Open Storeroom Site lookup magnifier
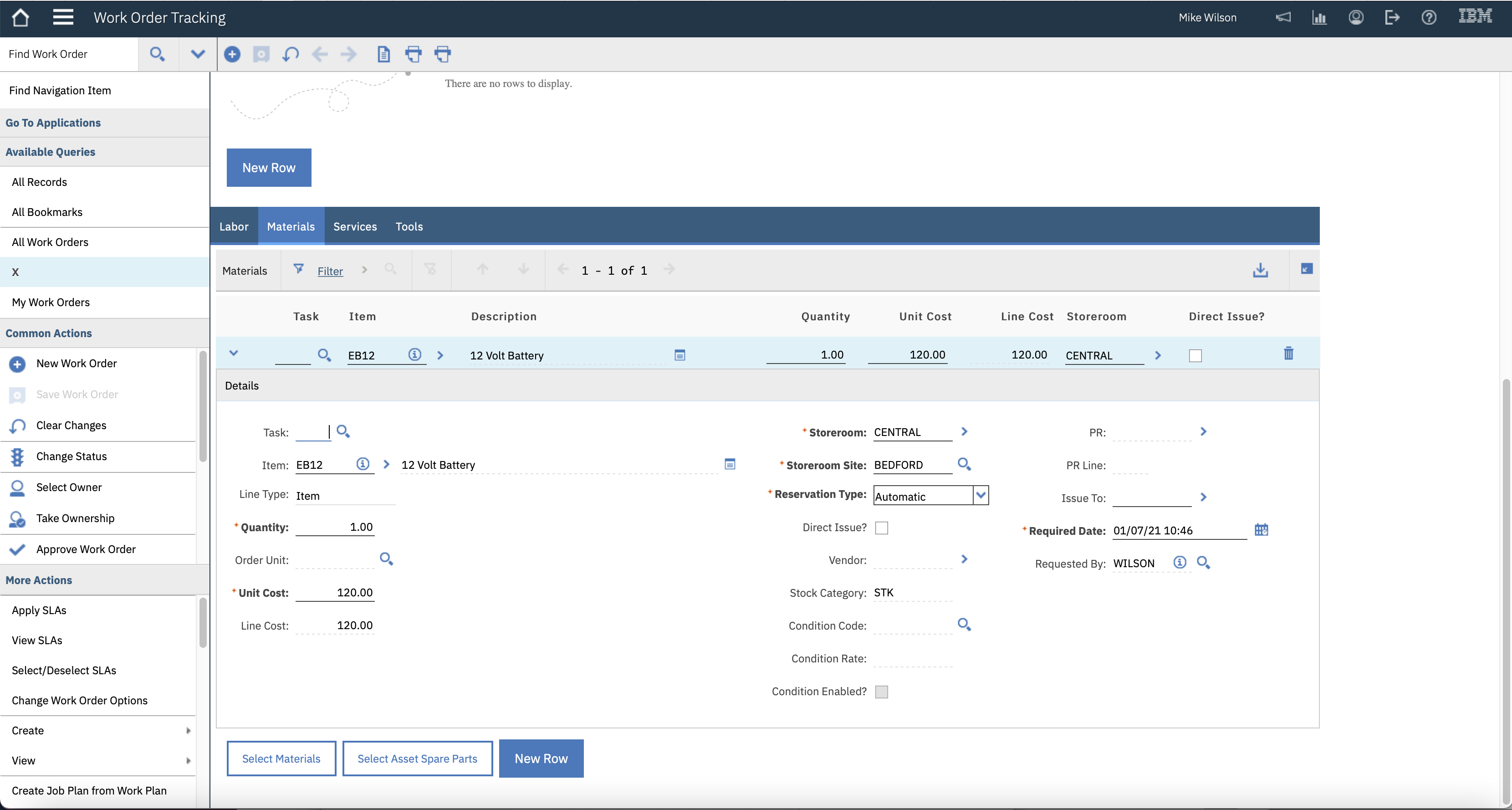The height and width of the screenshot is (810, 1512). point(964,464)
